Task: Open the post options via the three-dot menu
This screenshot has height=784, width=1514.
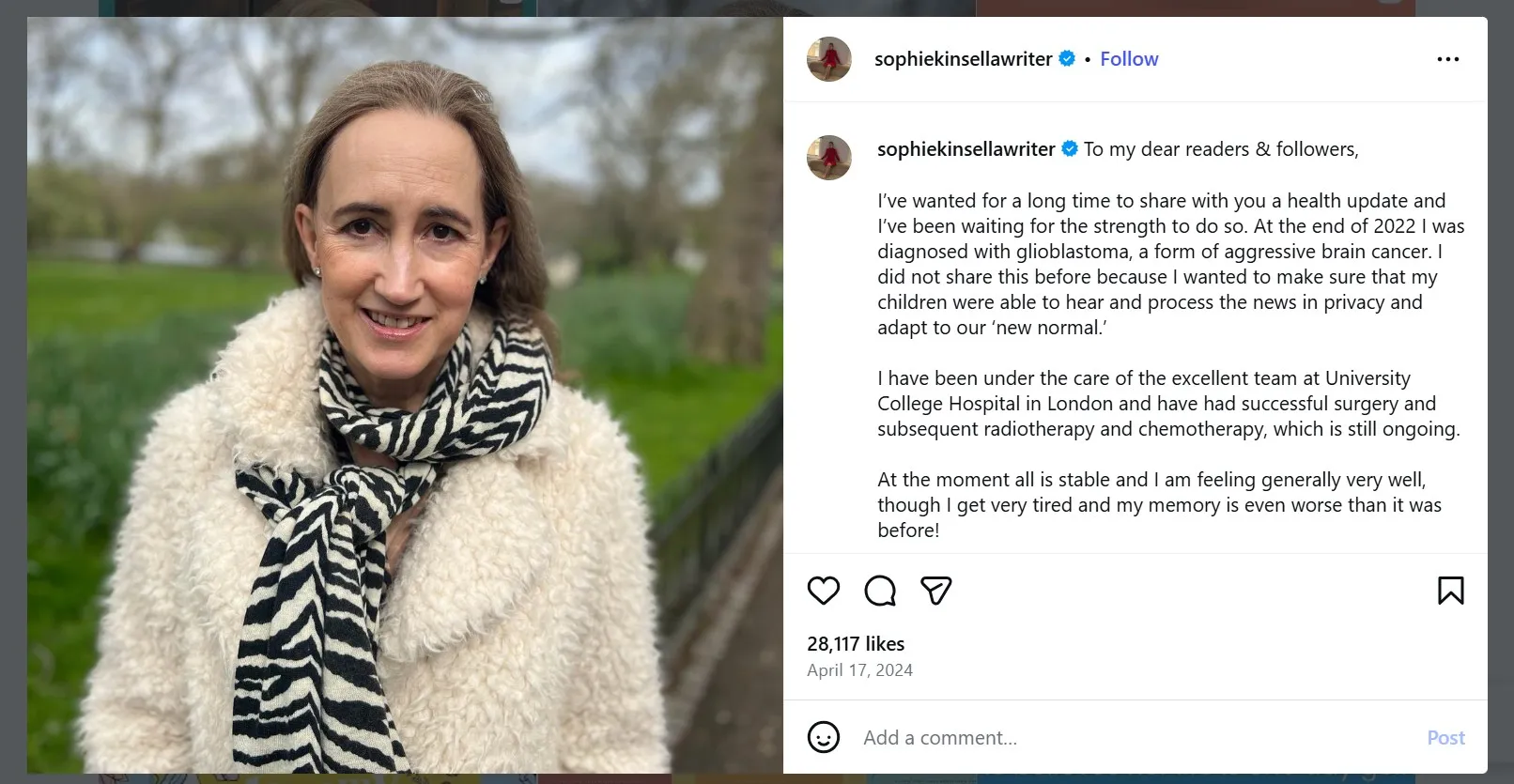Action: (1448, 58)
